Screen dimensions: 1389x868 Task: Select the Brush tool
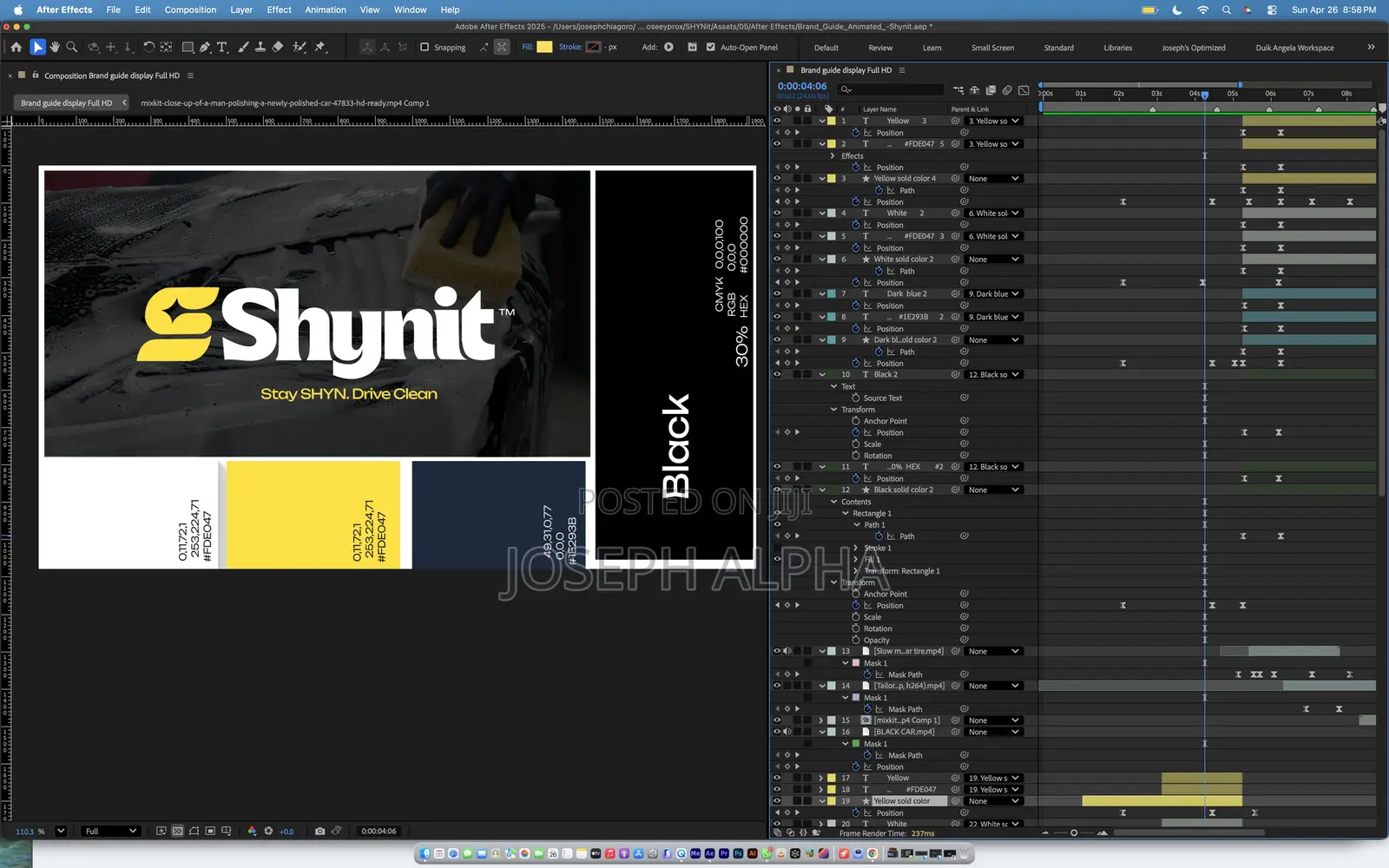click(243, 47)
